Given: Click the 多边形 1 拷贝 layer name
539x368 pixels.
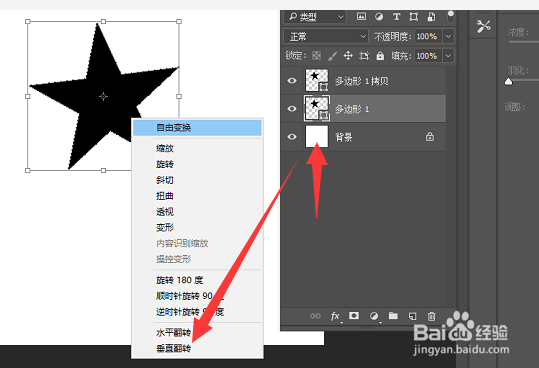Looking at the screenshot, I should coord(362,81).
